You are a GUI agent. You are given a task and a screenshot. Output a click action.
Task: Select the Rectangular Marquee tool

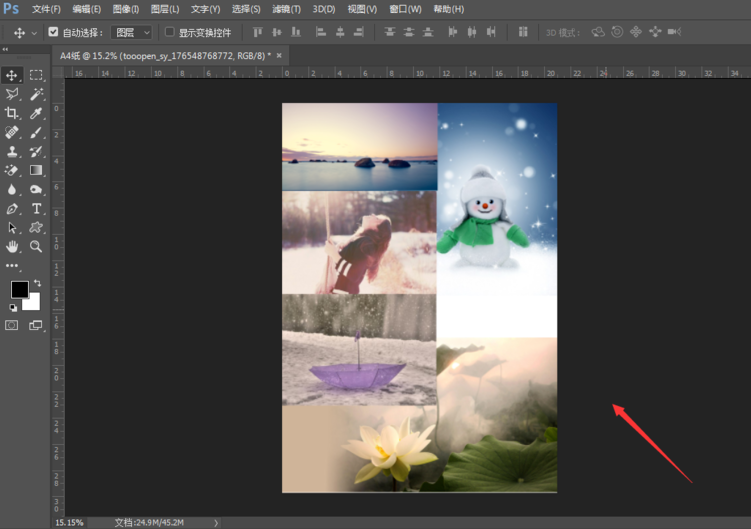[x=36, y=75]
